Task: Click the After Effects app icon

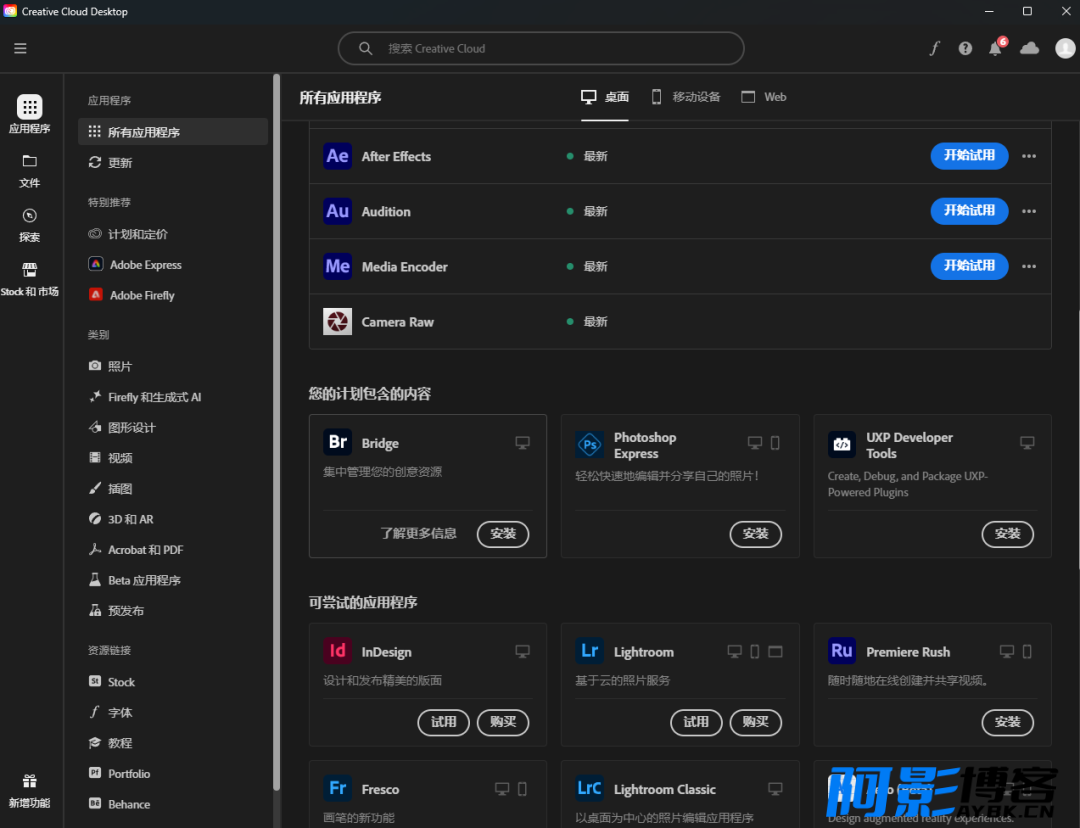Action: [x=337, y=156]
